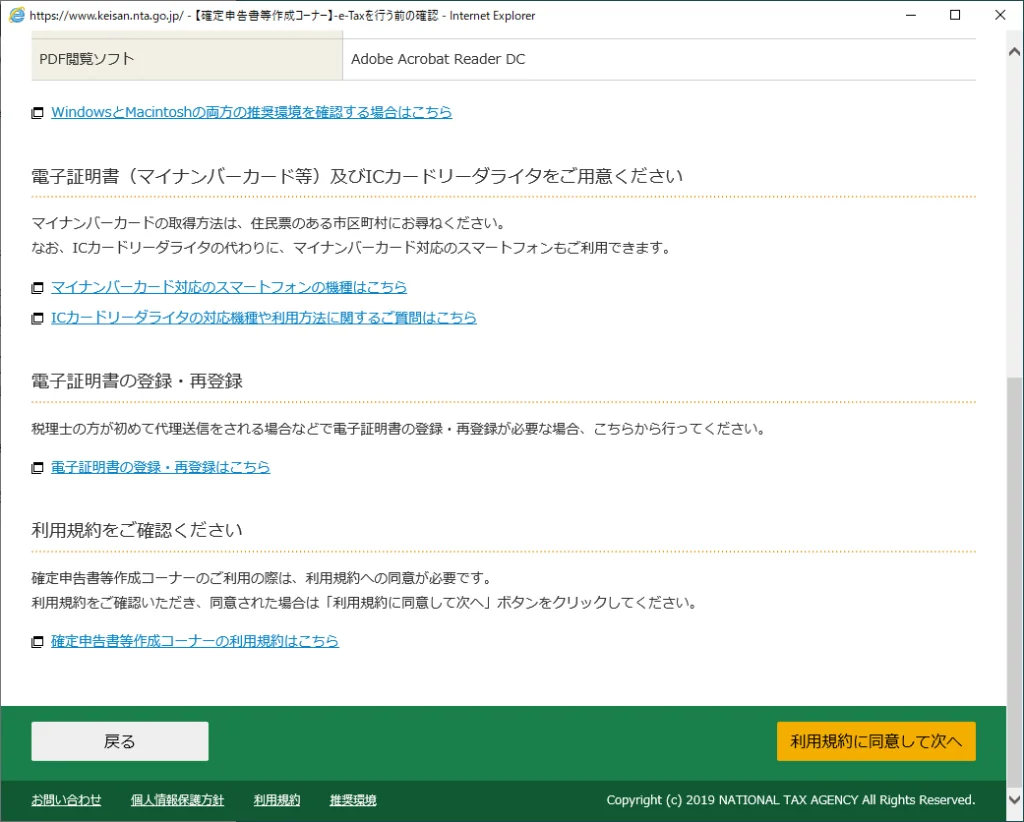Image resolution: width=1024 pixels, height=822 pixels.
Task: Click new-window icon beside WindowsとMacintosh link
Action: pyautogui.click(x=38, y=113)
